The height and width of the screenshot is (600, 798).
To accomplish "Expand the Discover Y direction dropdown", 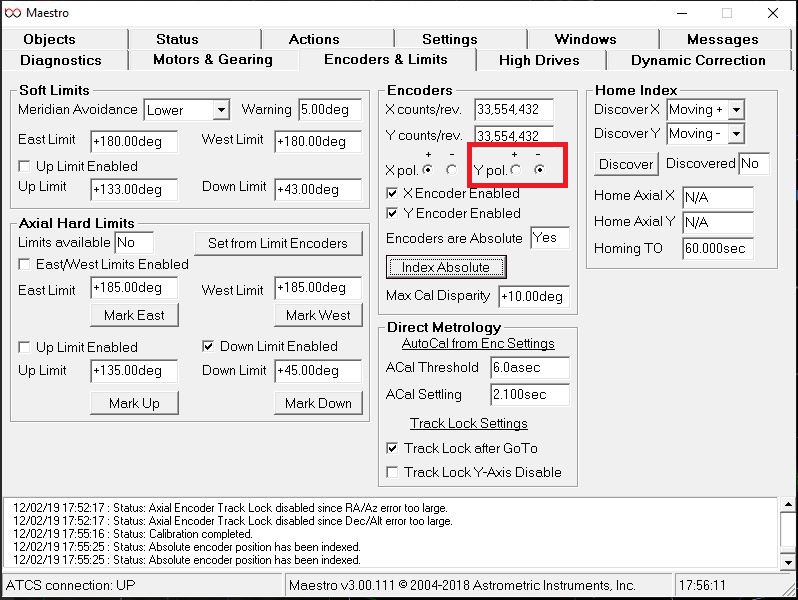I will [736, 134].
